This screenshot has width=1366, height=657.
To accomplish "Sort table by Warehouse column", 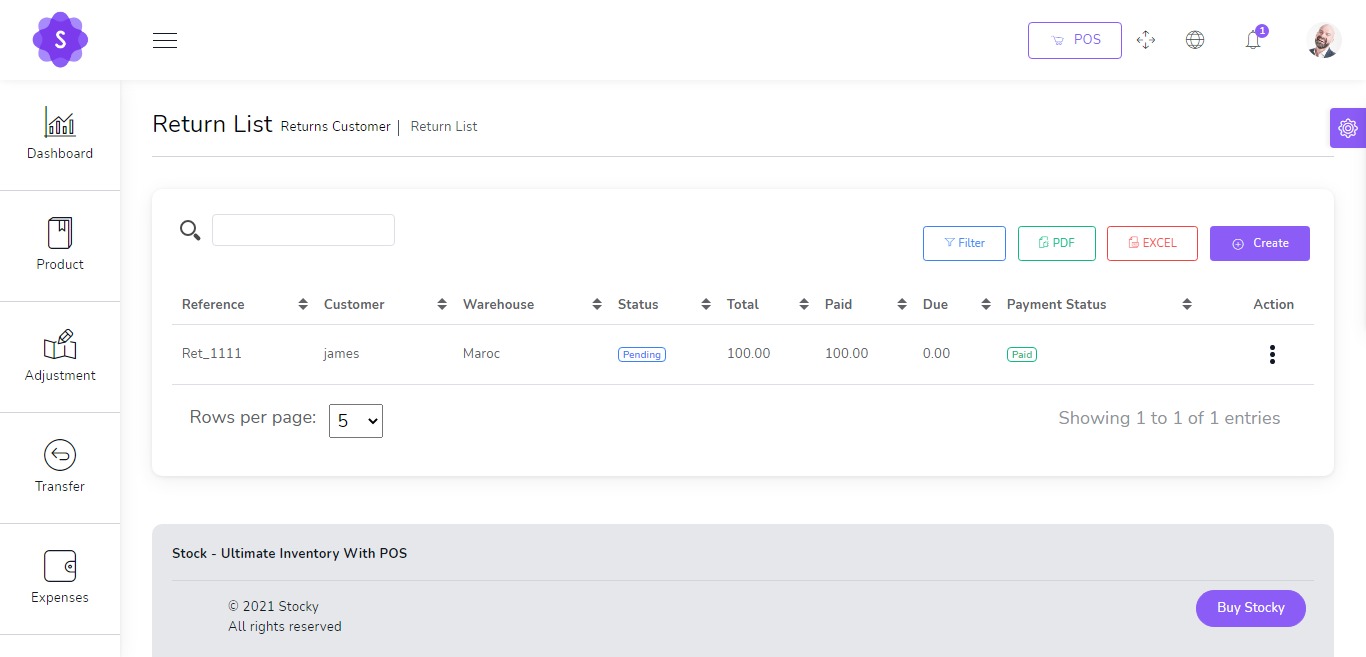I will (x=532, y=304).
